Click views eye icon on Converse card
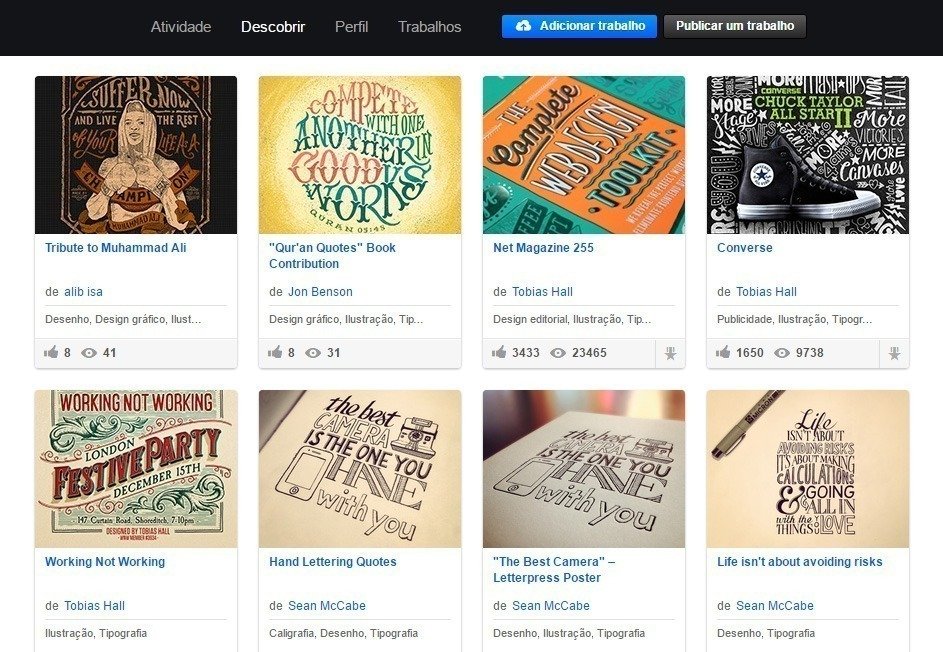This screenshot has width=943, height=652. tap(782, 353)
